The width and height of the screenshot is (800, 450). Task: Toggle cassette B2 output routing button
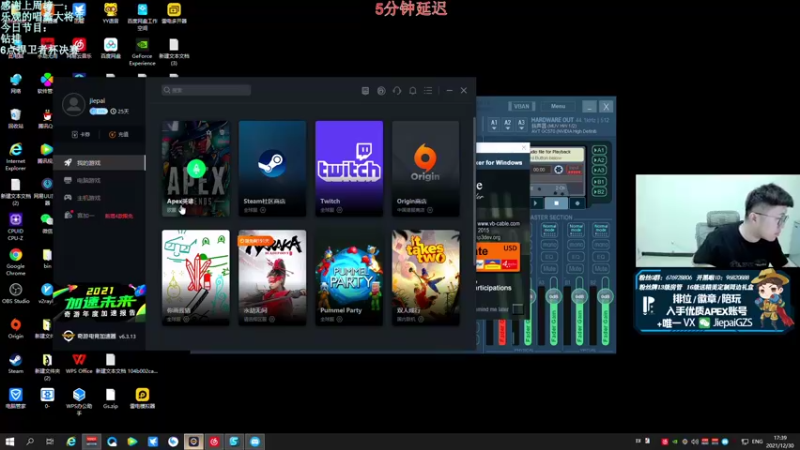599,192
